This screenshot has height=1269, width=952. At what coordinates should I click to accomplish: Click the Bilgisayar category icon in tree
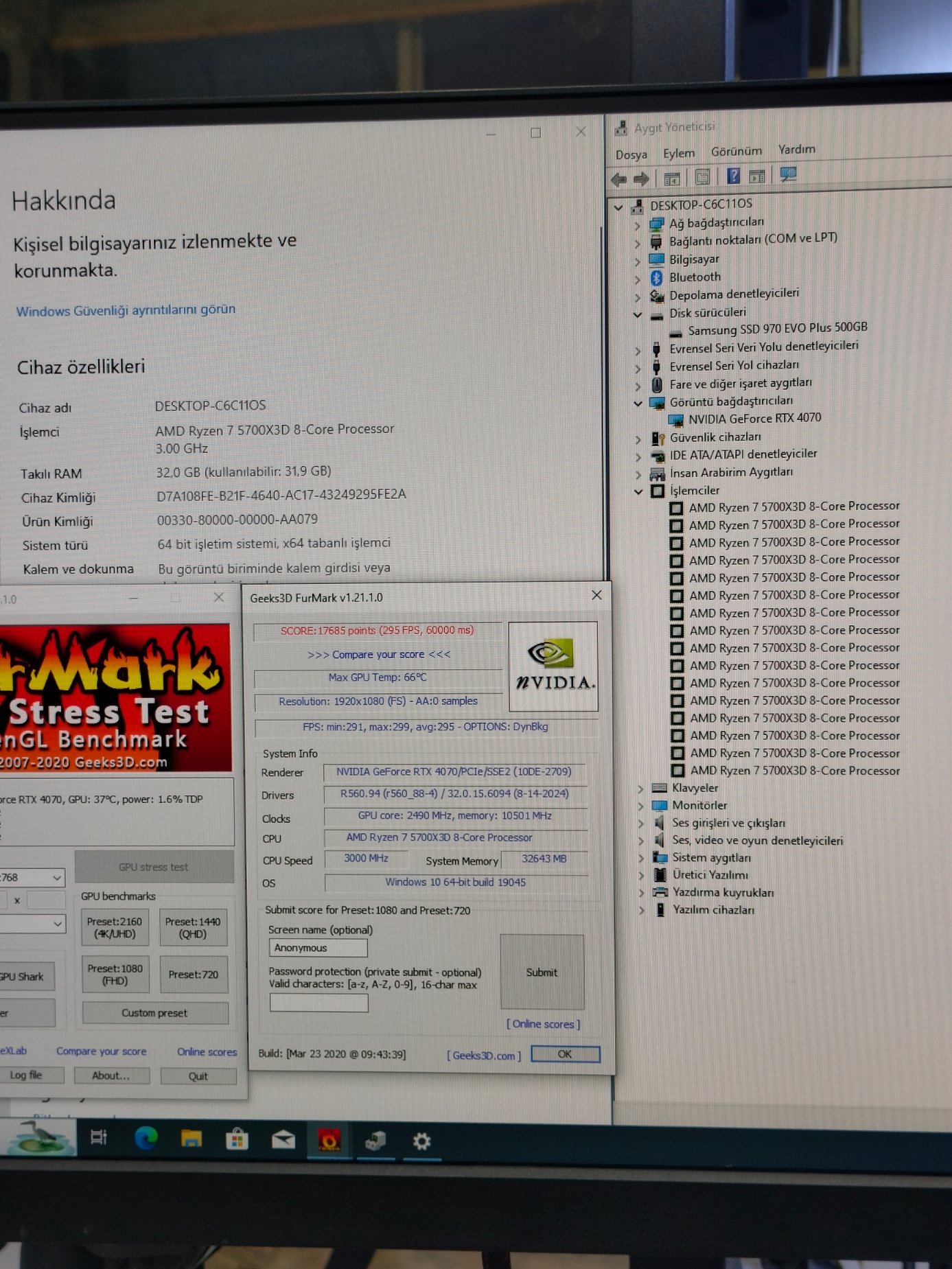[656, 259]
